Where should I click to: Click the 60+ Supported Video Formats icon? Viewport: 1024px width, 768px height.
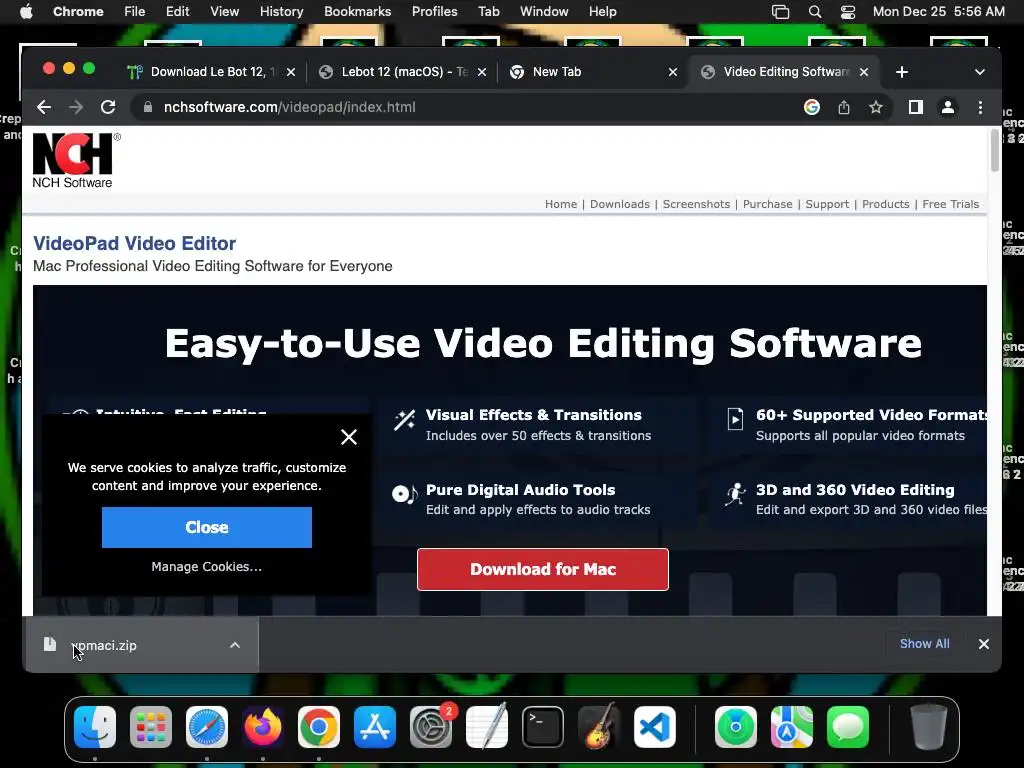pos(735,419)
